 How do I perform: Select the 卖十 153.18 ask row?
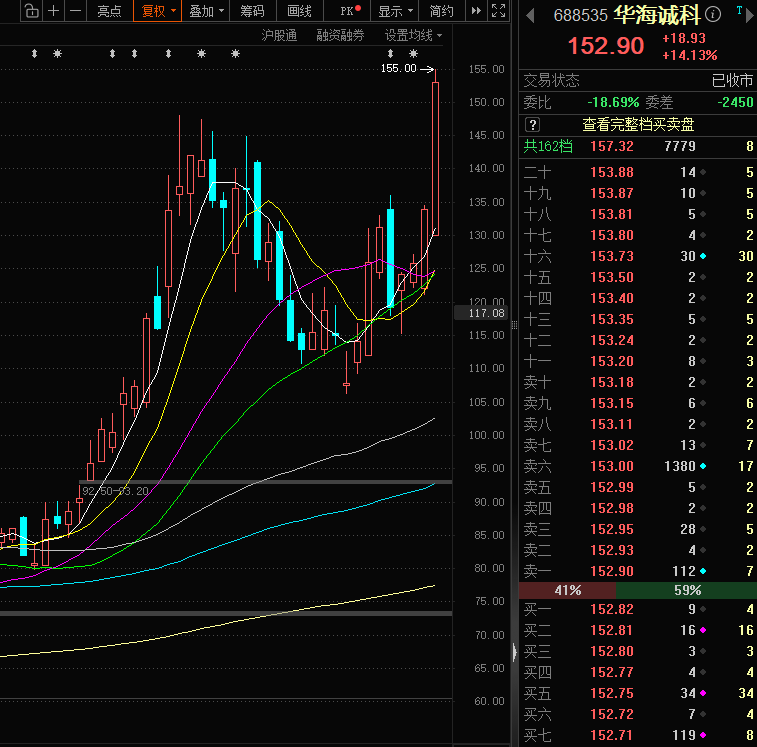click(x=638, y=382)
